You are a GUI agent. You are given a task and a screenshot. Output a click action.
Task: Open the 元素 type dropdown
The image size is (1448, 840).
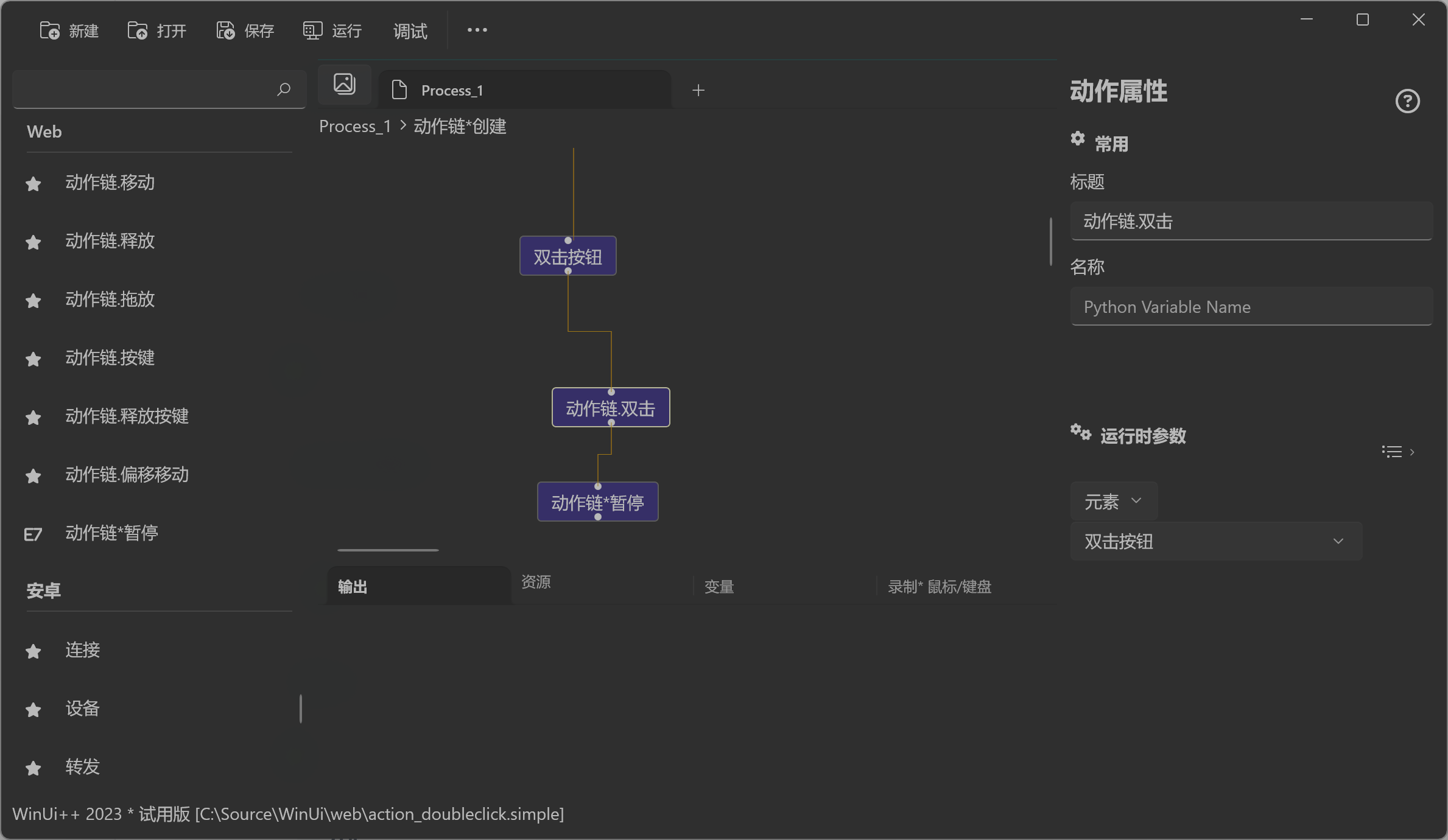[1113, 502]
